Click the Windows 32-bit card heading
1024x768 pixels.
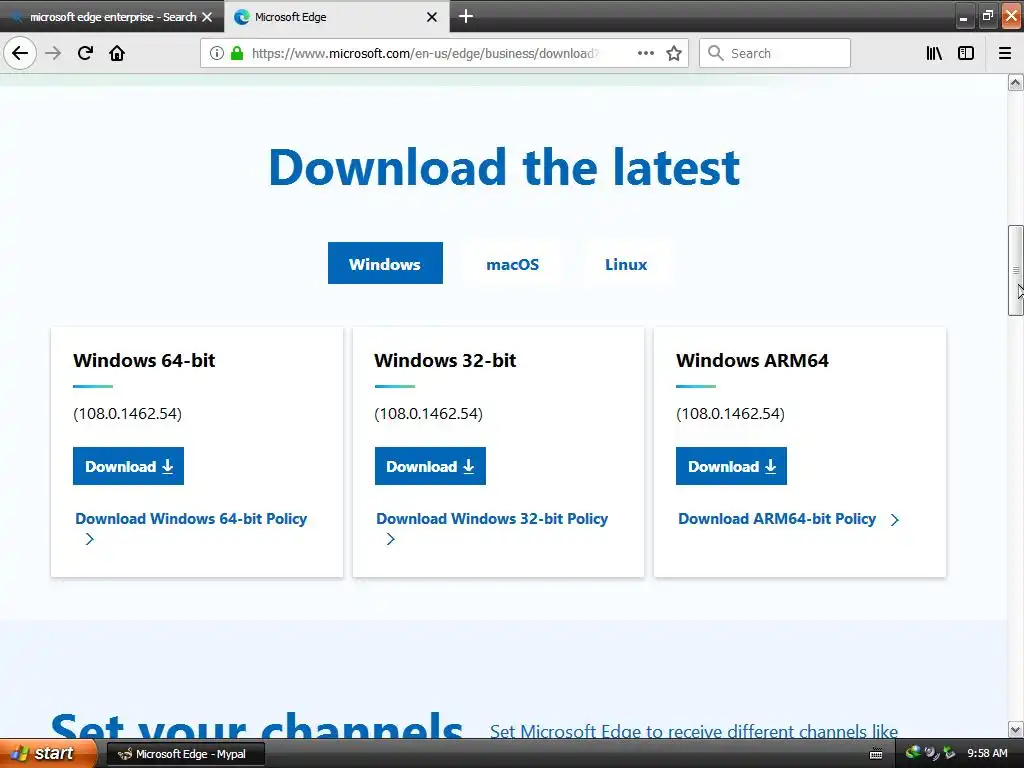445,360
